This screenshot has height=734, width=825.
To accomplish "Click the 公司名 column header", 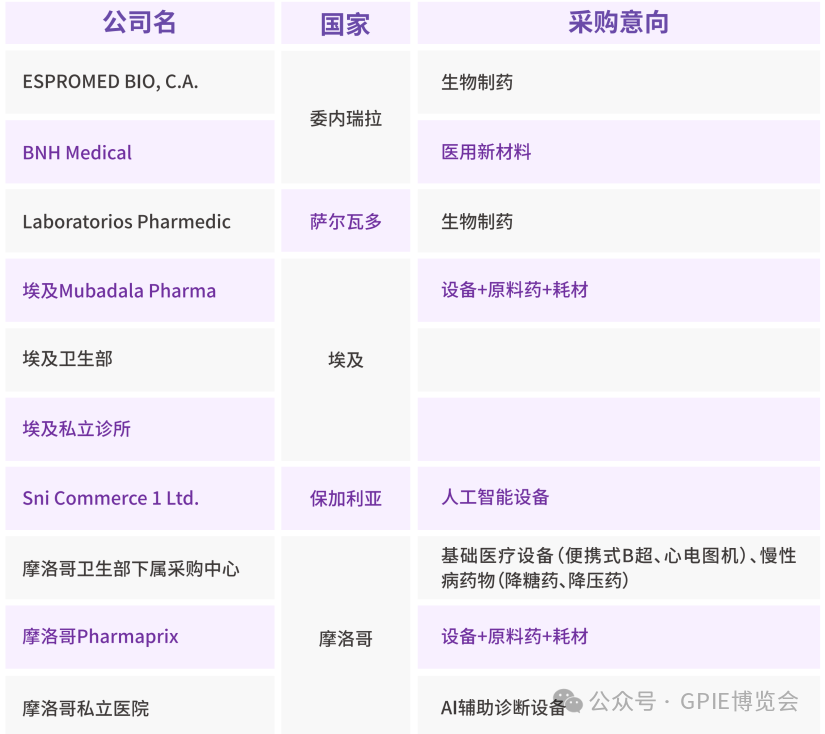I will coord(139,23).
